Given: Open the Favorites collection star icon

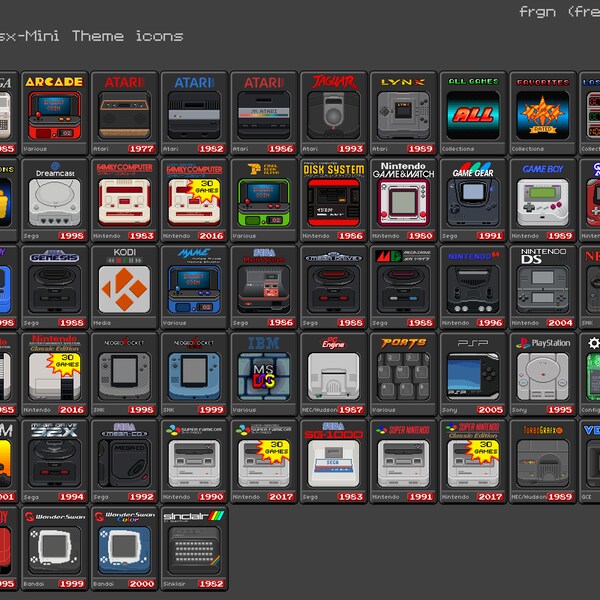Looking at the screenshot, I should click(x=543, y=113).
